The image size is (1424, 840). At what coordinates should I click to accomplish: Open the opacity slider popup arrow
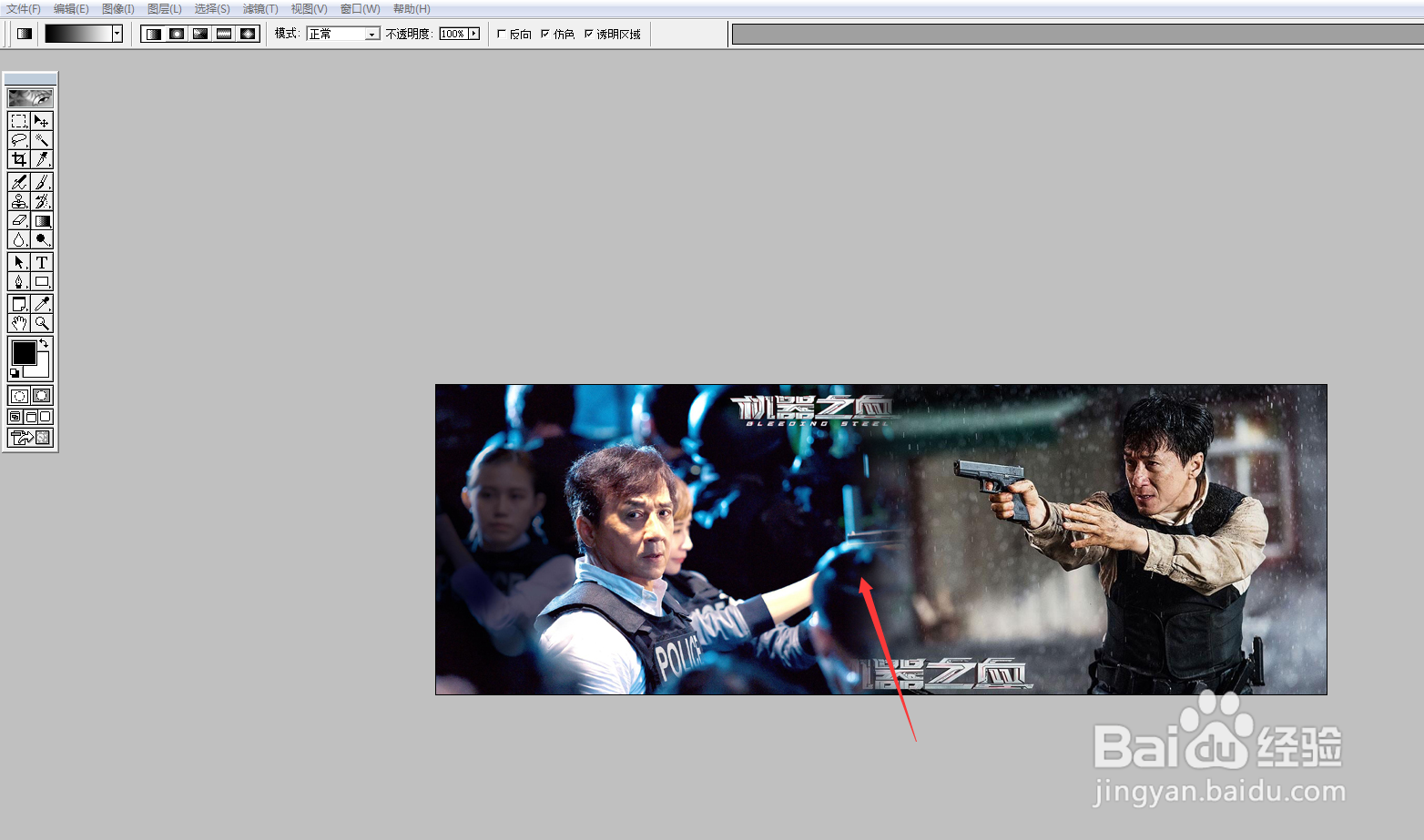tap(473, 34)
